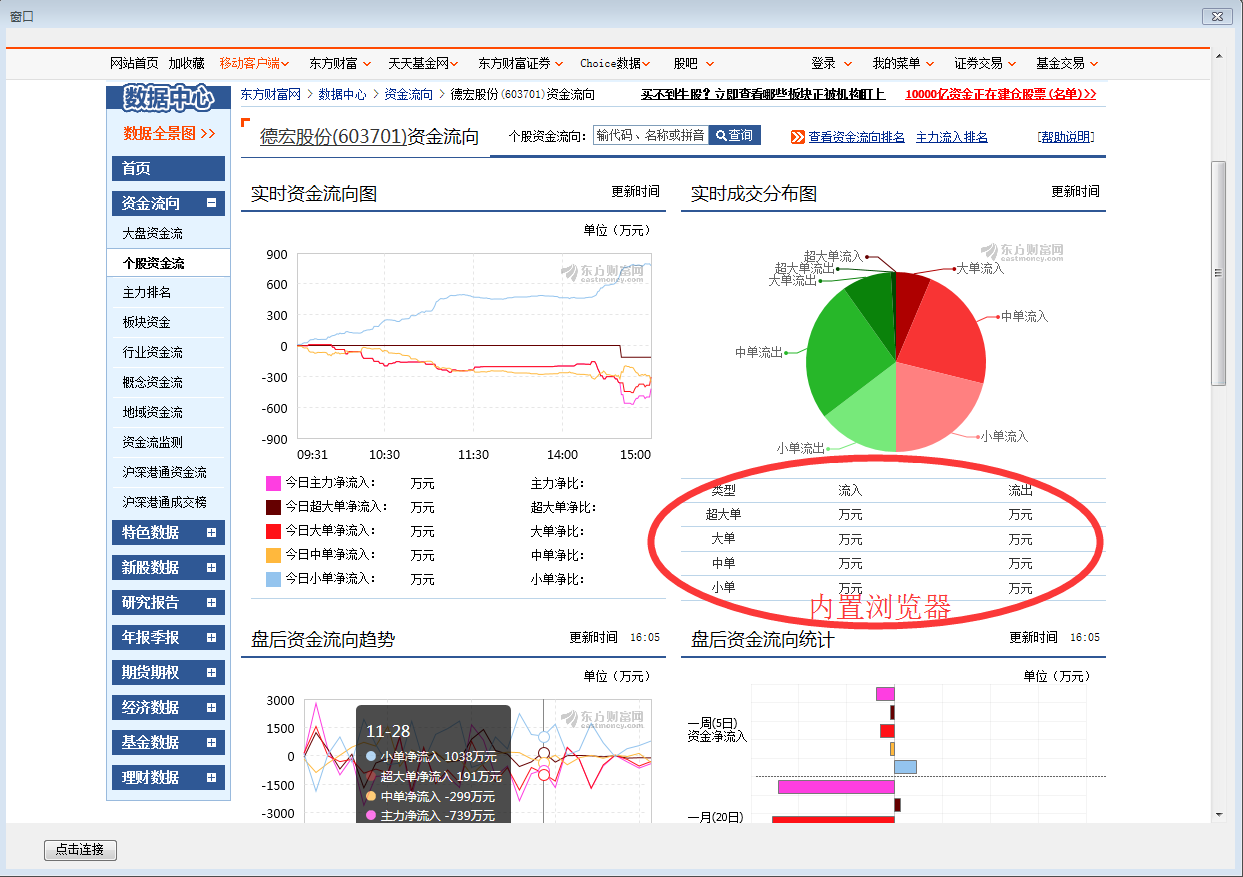Click the vertical scrollbar thumb

point(1218,272)
